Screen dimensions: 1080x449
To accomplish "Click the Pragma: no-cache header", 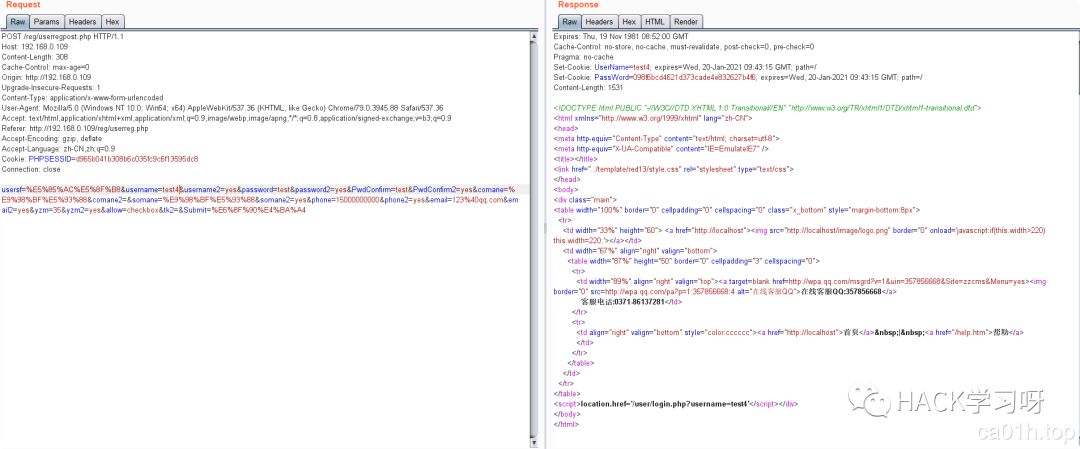I will (583, 56).
